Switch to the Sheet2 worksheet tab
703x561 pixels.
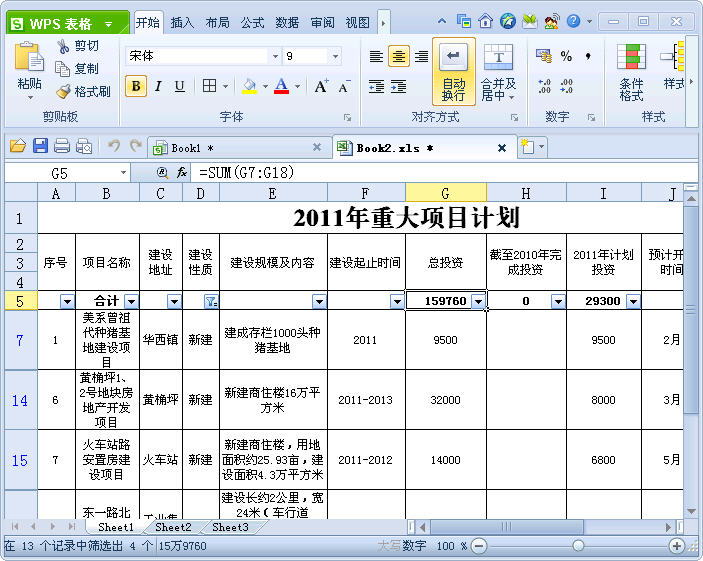[173, 527]
